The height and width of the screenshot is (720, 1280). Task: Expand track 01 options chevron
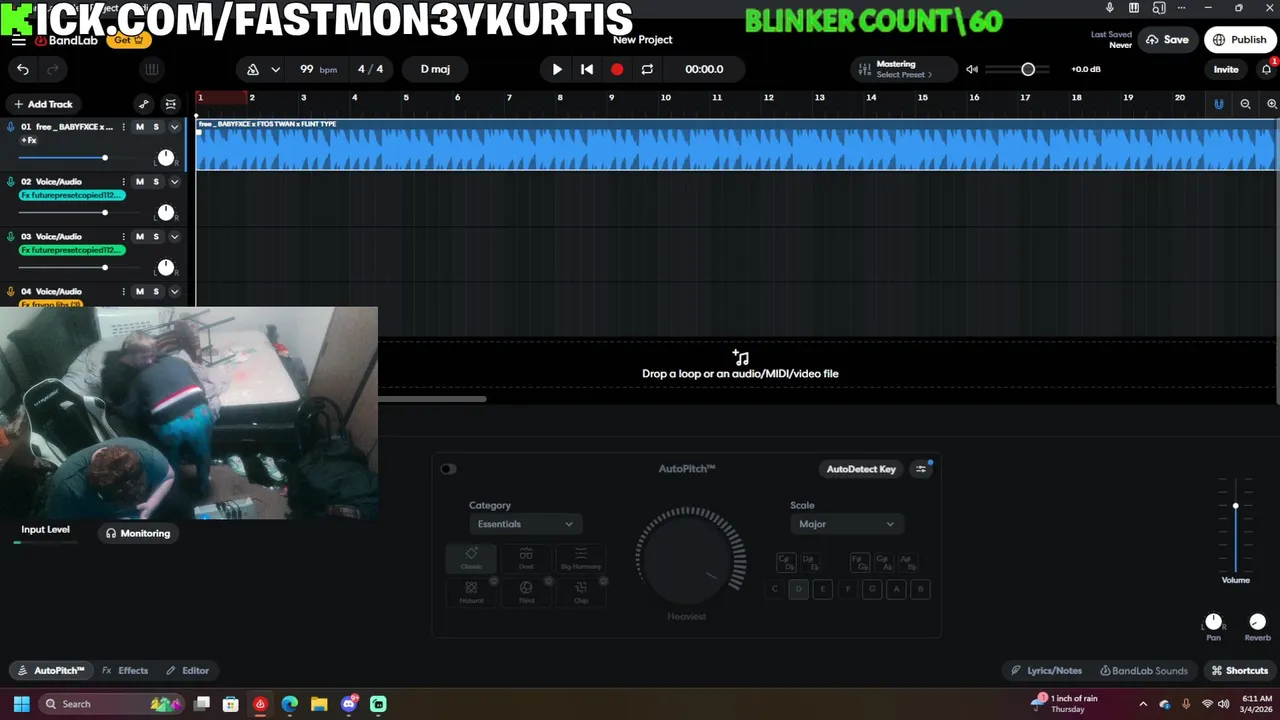pos(174,127)
